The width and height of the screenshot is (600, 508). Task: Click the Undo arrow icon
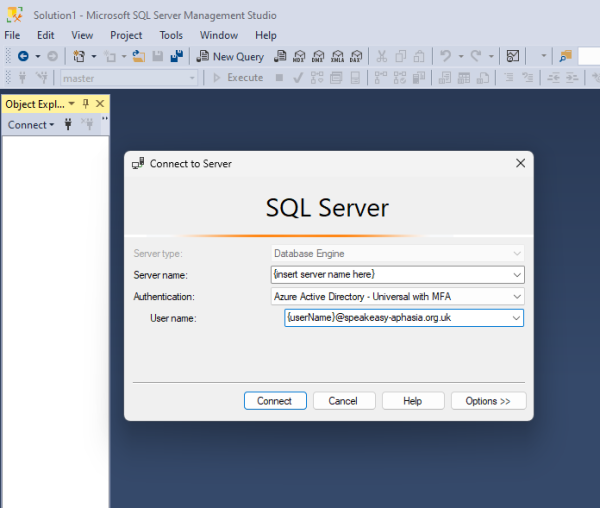point(445,57)
